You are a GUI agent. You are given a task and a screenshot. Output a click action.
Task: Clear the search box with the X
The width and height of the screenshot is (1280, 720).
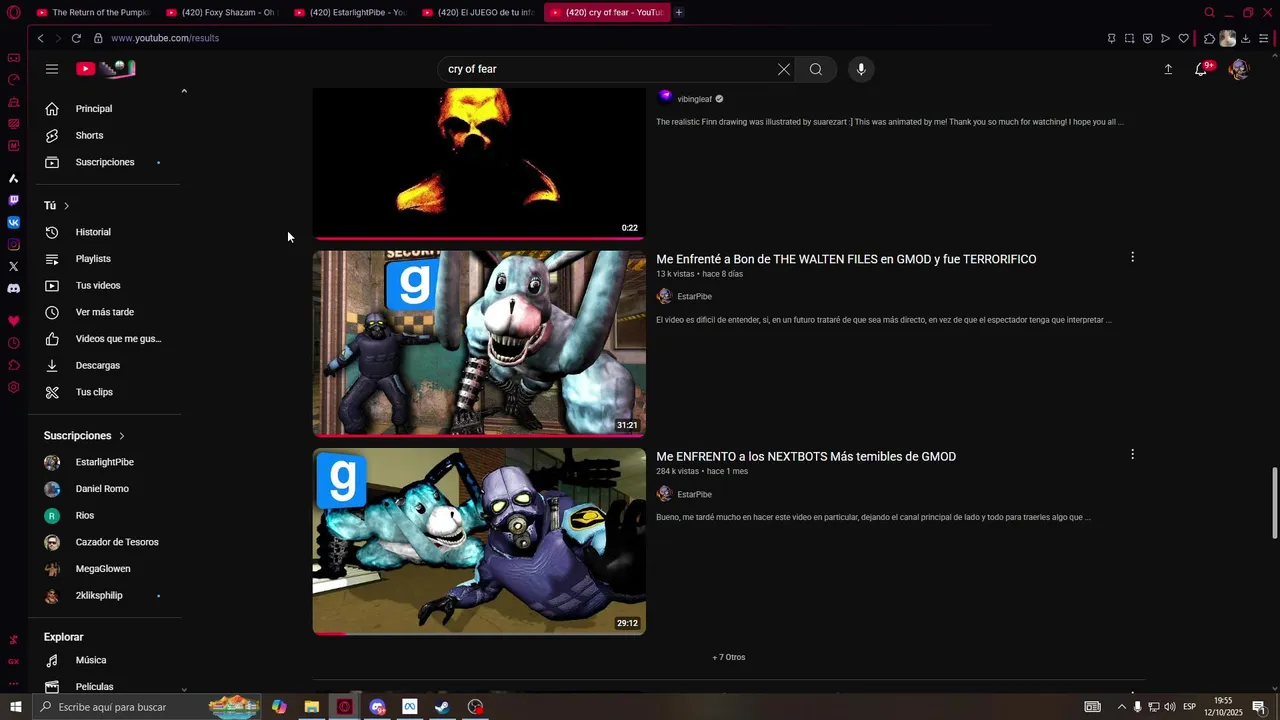pyautogui.click(x=784, y=69)
